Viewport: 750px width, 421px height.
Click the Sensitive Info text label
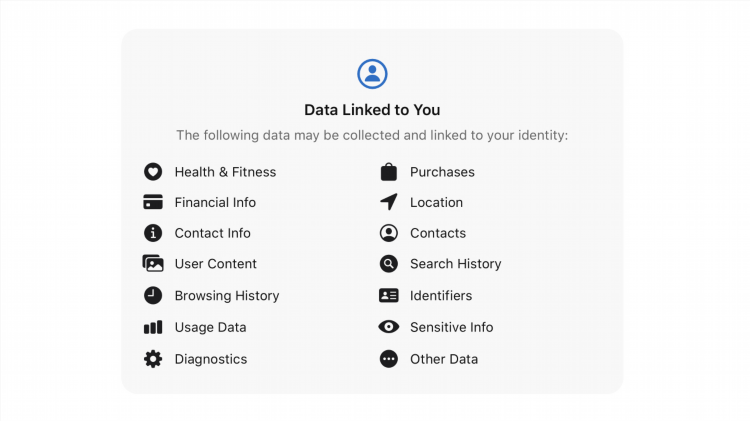(452, 327)
